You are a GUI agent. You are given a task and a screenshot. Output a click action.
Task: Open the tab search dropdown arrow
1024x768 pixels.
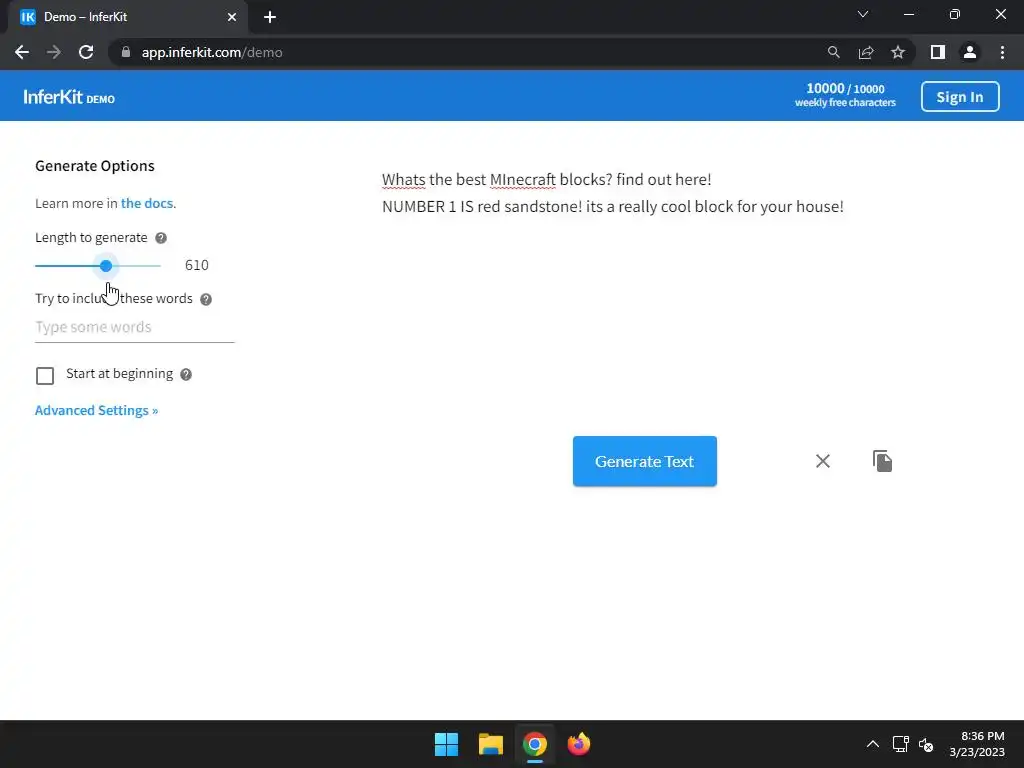pyautogui.click(x=863, y=14)
